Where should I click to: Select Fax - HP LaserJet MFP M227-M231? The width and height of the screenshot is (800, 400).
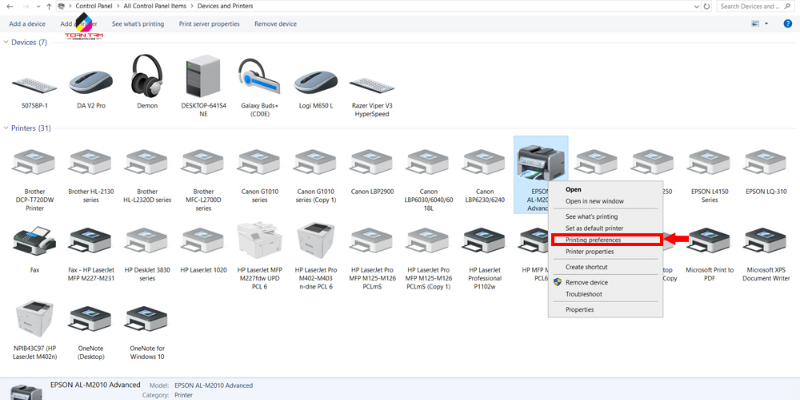click(91, 241)
